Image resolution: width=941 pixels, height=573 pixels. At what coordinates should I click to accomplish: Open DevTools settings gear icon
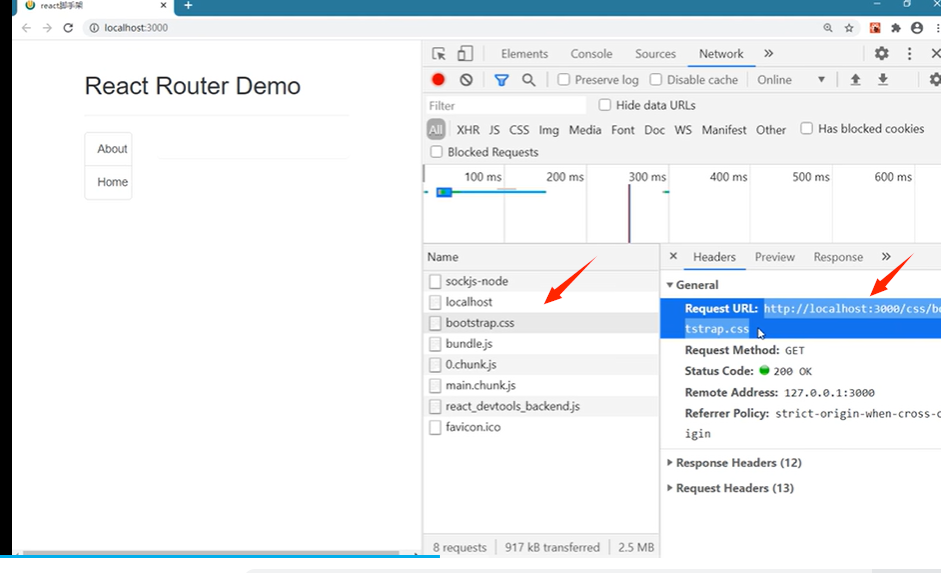[882, 53]
